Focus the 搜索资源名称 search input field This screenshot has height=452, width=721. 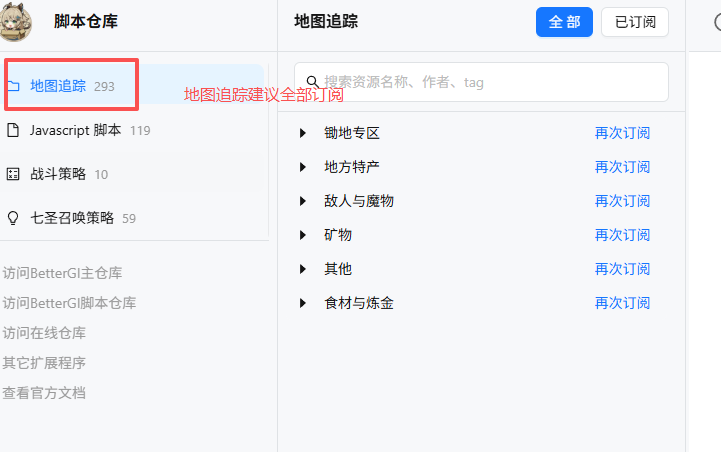coord(490,82)
